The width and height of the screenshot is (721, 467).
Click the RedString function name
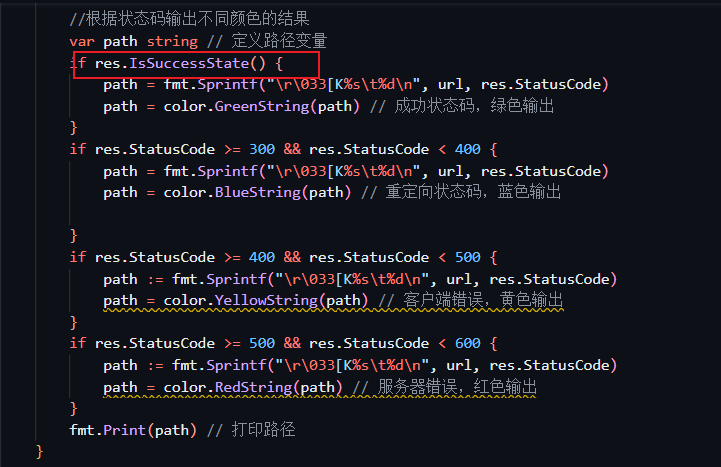pyautogui.click(x=253, y=387)
